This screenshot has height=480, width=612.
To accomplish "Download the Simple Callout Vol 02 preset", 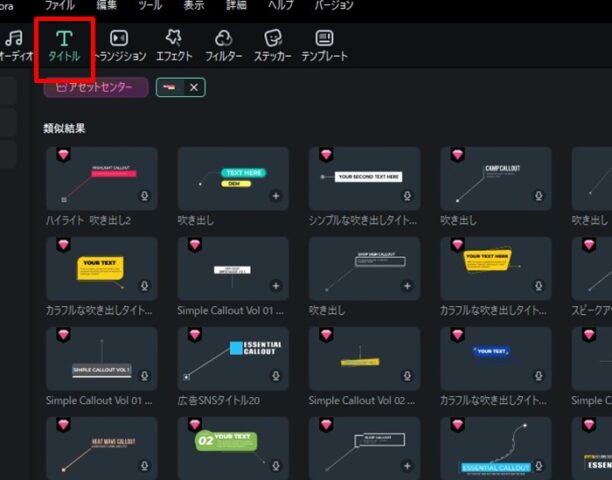I will coord(407,376).
